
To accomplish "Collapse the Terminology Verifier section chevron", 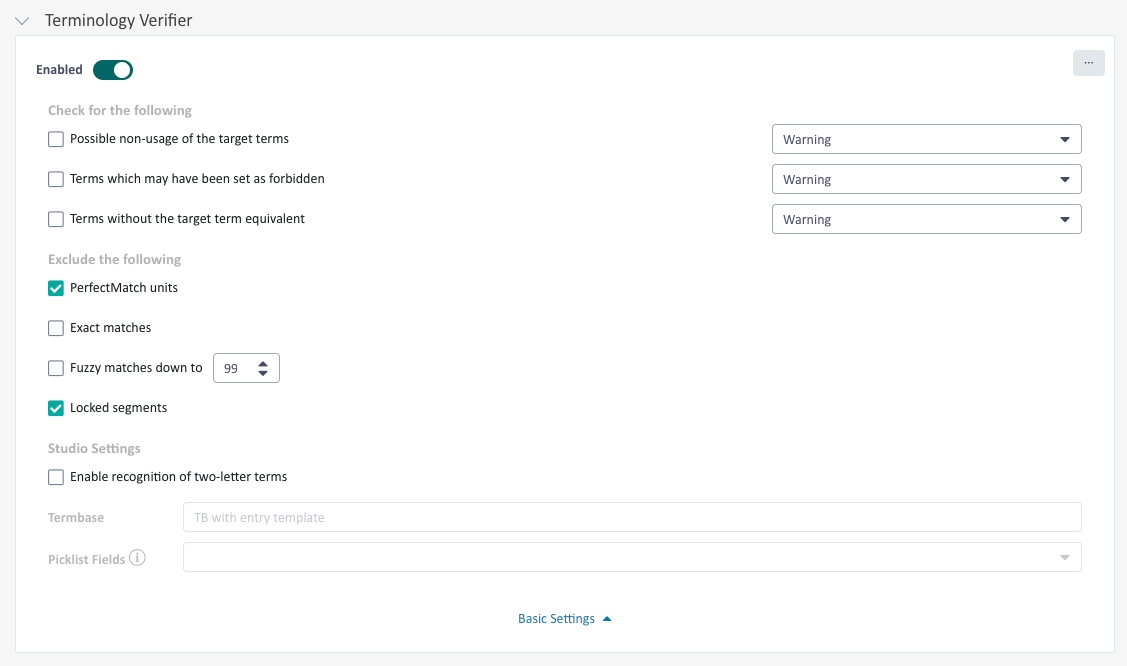I will (x=22, y=21).
